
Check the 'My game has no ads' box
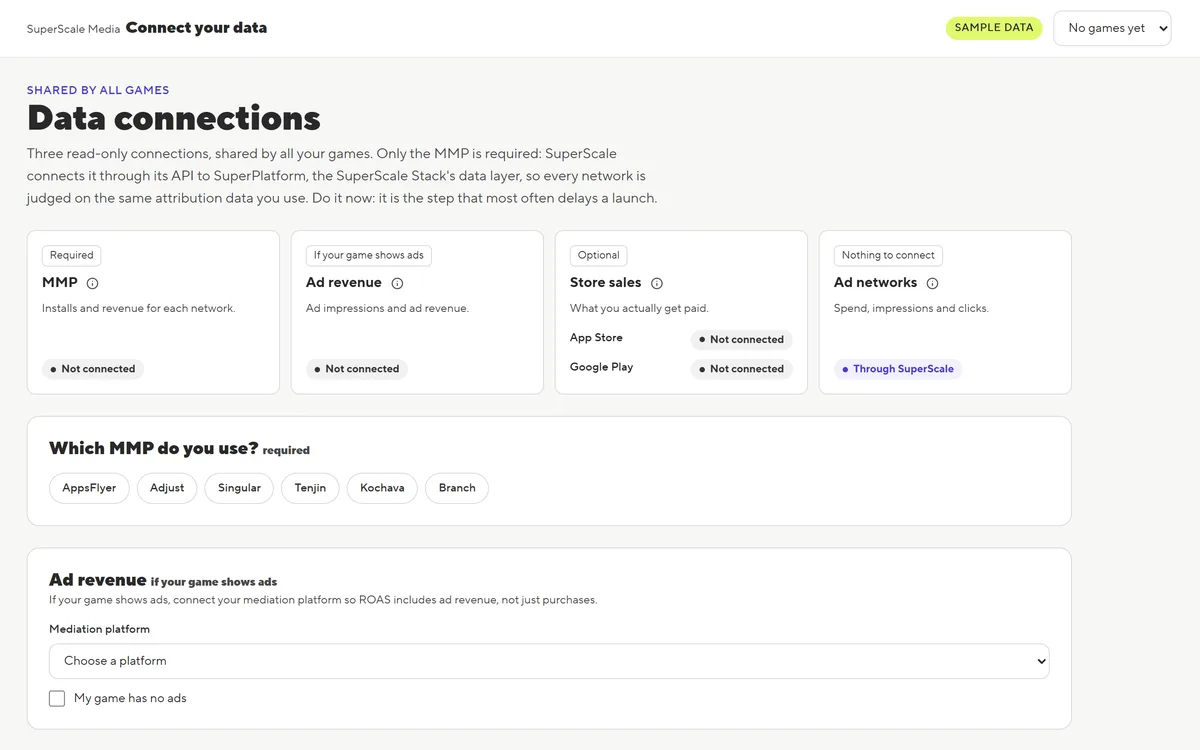(x=57, y=698)
